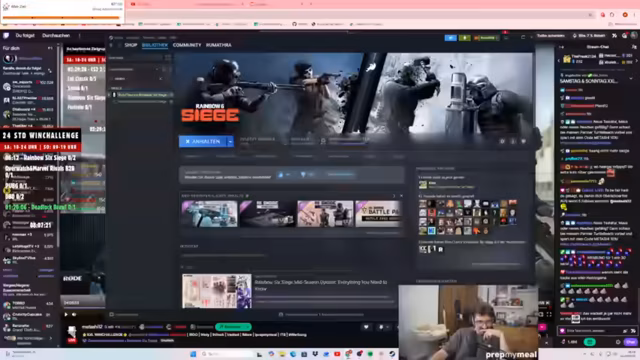Image resolution: width=640 pixels, height=360 pixels.
Task: Open the game info icon on banner
Action: point(513,141)
